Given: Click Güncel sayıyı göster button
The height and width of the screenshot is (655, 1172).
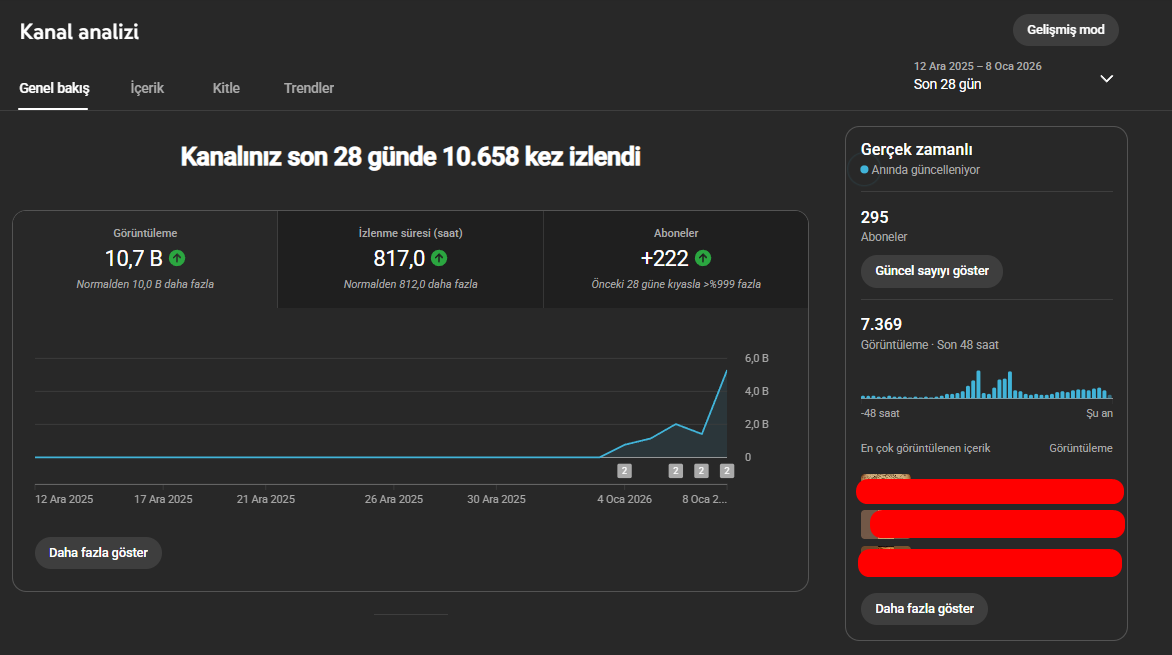Looking at the screenshot, I should [931, 271].
